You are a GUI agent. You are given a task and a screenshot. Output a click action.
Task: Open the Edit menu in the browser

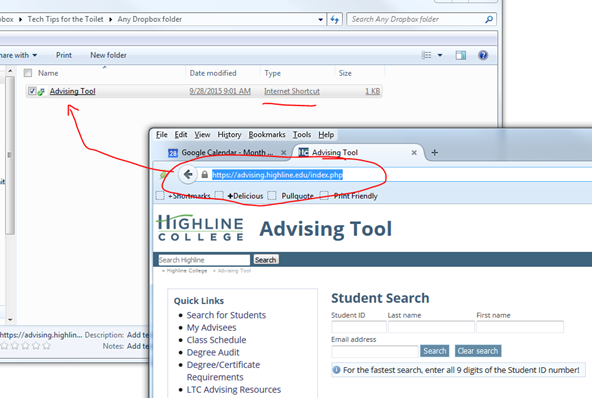pyautogui.click(x=181, y=135)
